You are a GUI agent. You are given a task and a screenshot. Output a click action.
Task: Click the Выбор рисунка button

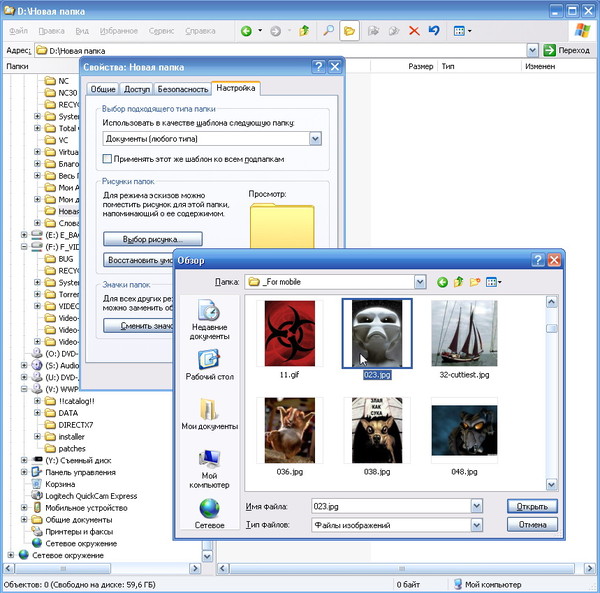(153, 239)
